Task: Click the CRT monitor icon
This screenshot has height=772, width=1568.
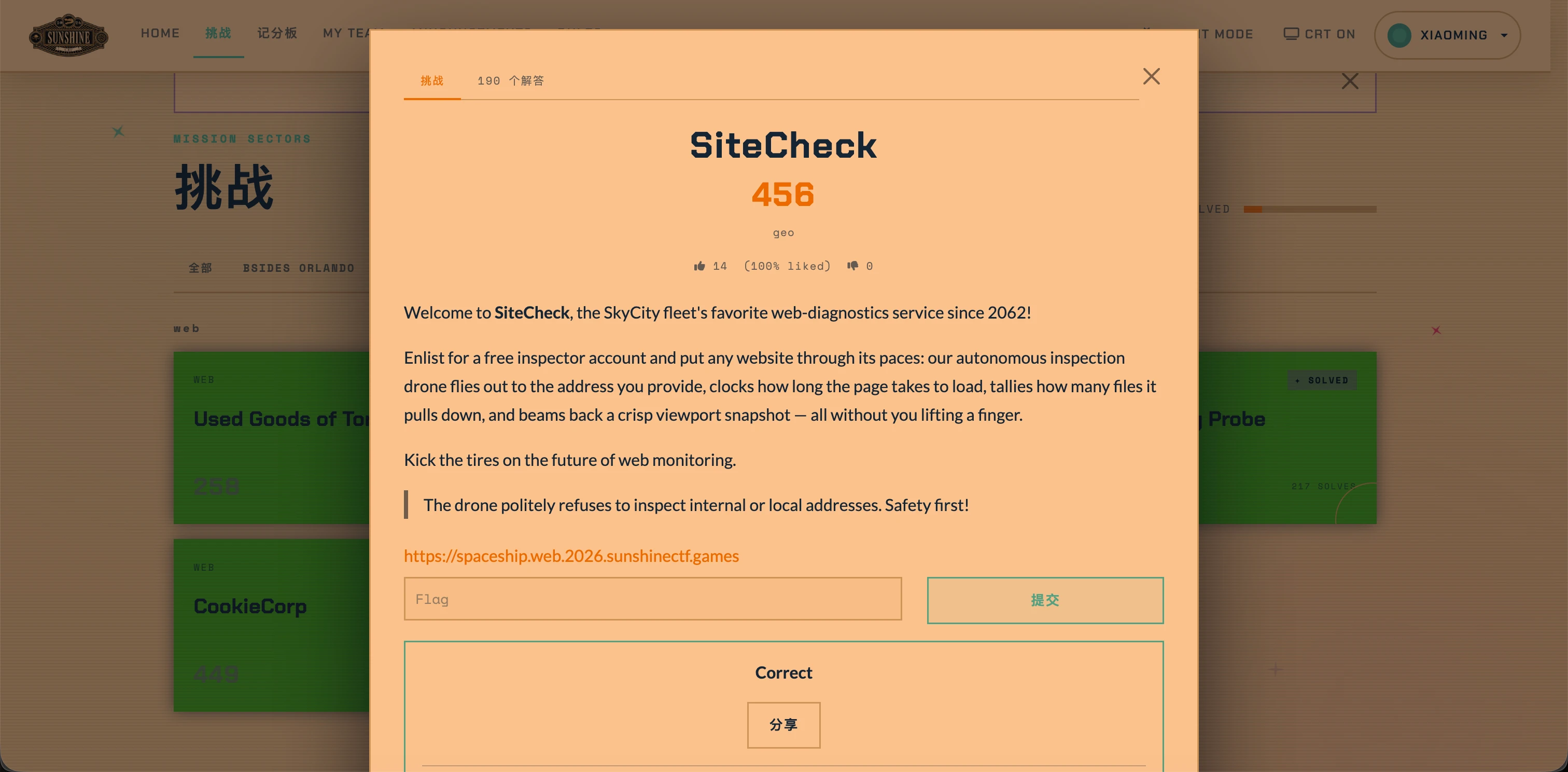Action: pyautogui.click(x=1291, y=34)
